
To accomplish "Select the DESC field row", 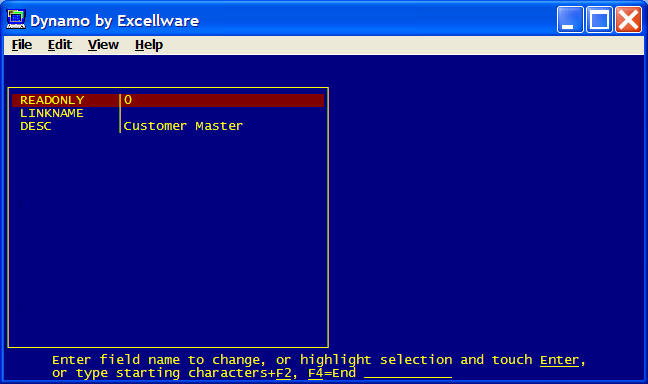I will pyautogui.click(x=168, y=126).
